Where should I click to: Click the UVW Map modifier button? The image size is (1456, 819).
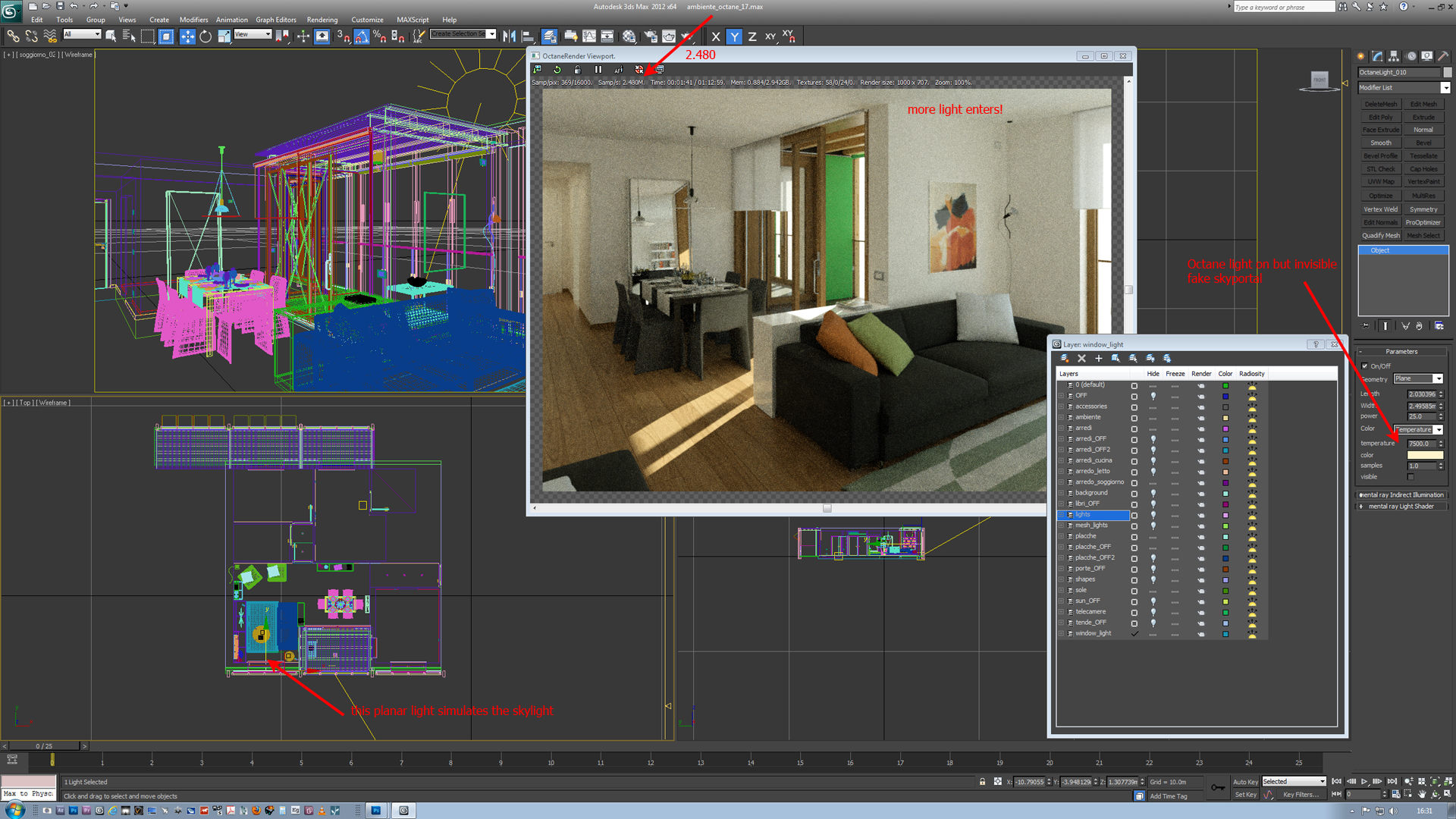[x=1380, y=182]
